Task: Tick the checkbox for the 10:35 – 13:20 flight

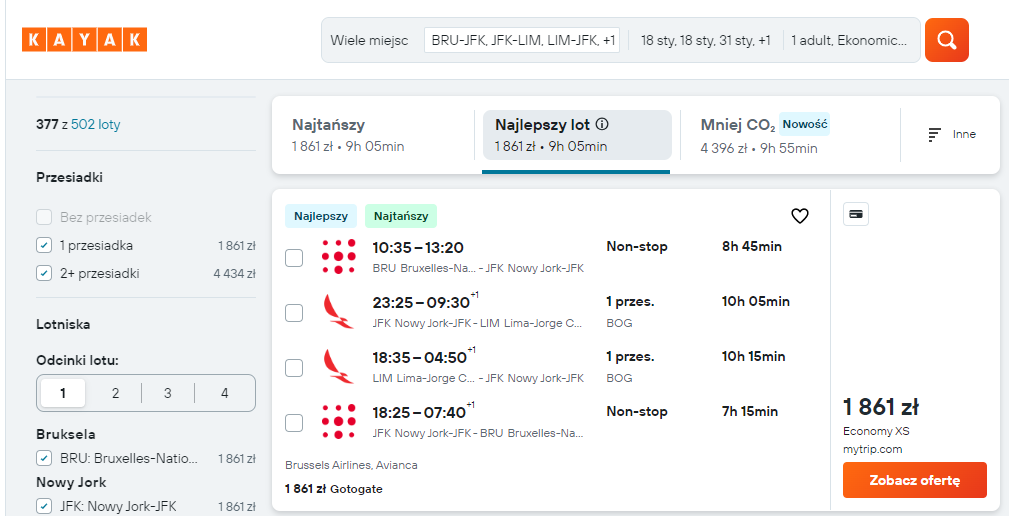Action: (294, 258)
